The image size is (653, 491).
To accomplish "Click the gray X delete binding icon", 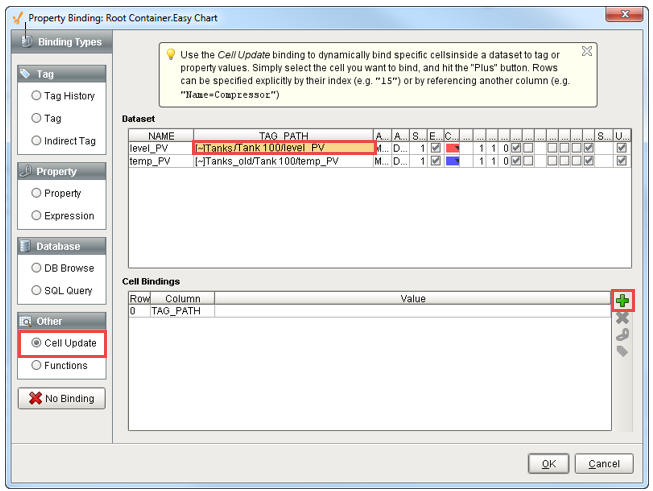I will tap(622, 318).
